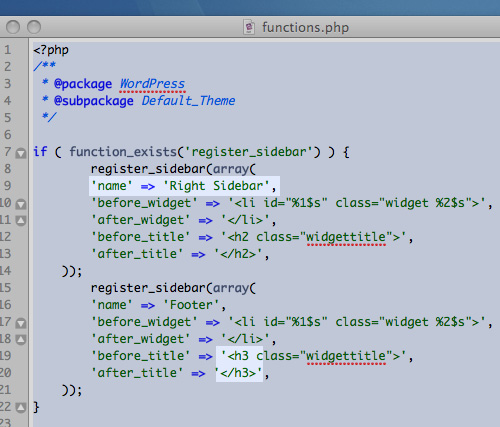Click the functions.php document icon in title bar
This screenshot has width=500, height=427.
tap(249, 27)
